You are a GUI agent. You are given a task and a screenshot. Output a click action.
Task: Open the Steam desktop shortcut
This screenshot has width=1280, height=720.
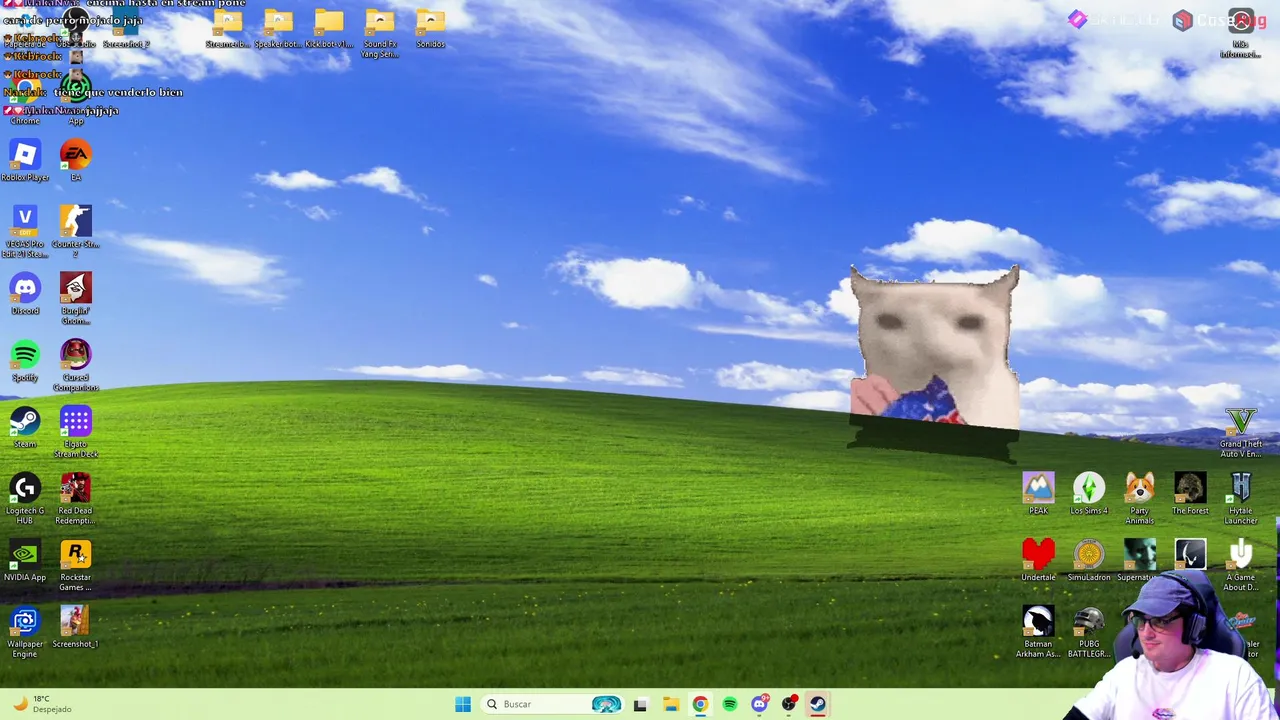point(25,427)
